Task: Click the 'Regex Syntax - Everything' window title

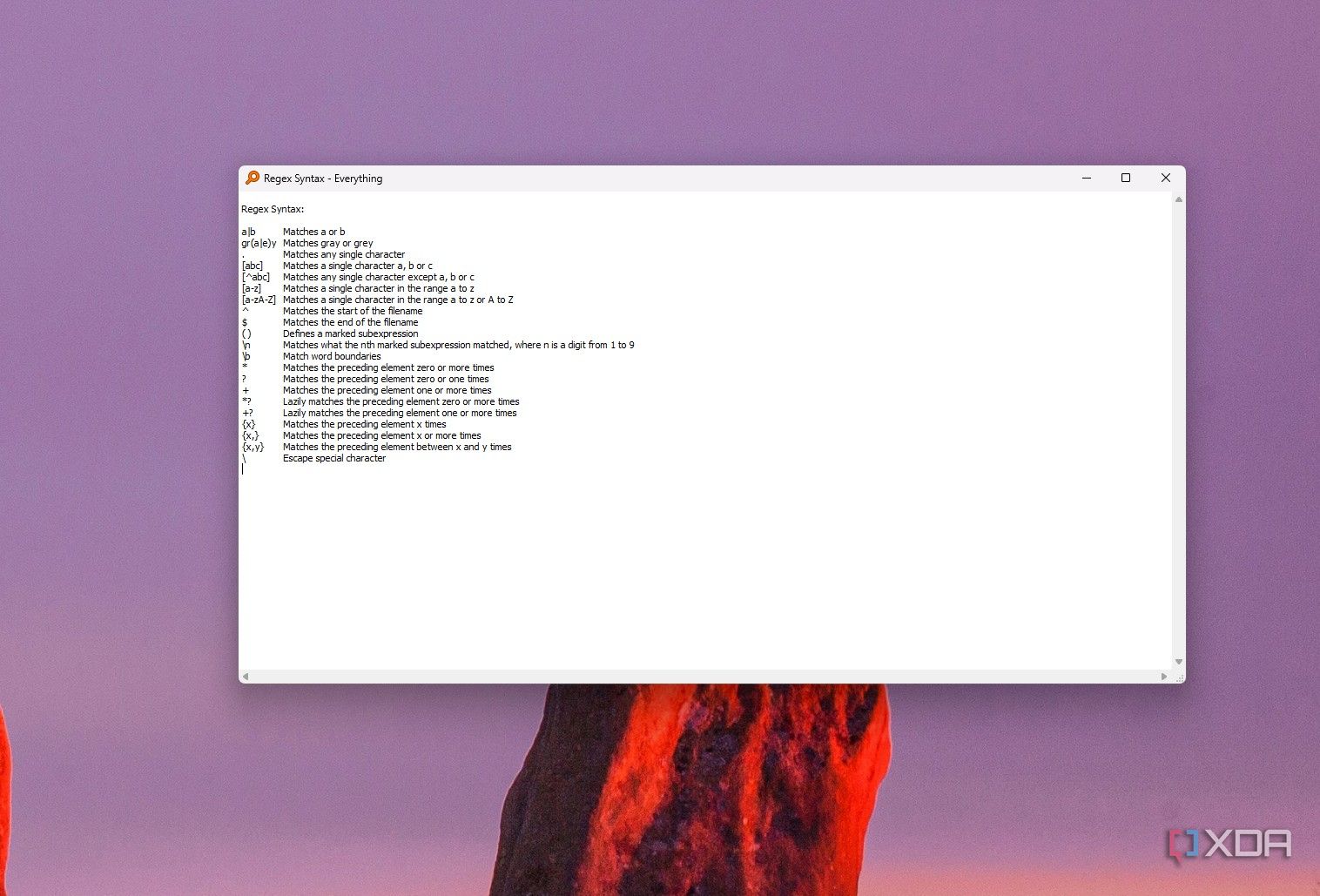Action: 323,179
